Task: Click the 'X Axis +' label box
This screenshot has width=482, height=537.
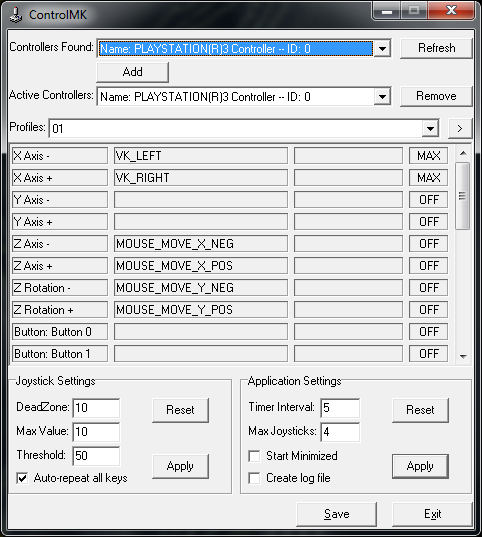Action: 60,178
